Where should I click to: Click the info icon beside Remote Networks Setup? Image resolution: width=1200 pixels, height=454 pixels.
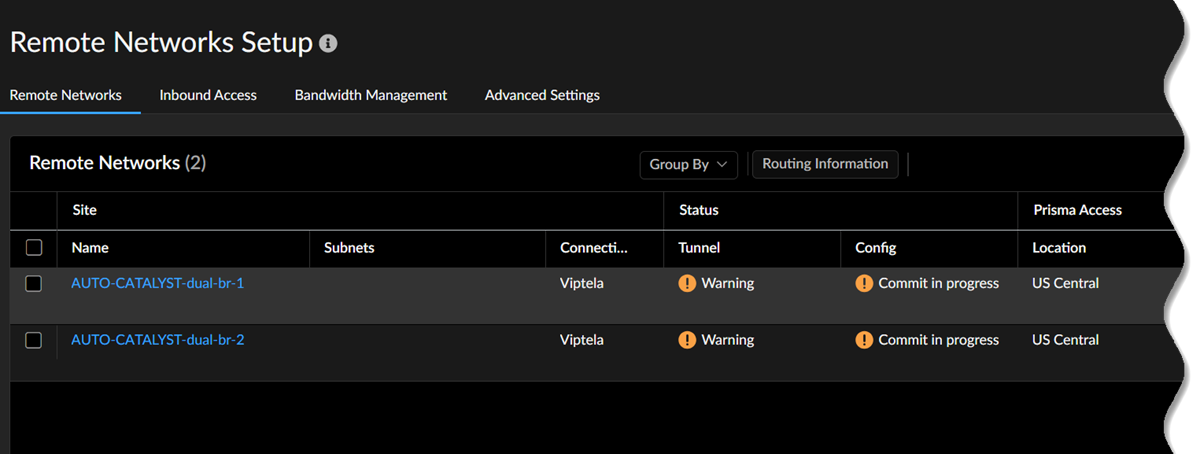tap(328, 44)
